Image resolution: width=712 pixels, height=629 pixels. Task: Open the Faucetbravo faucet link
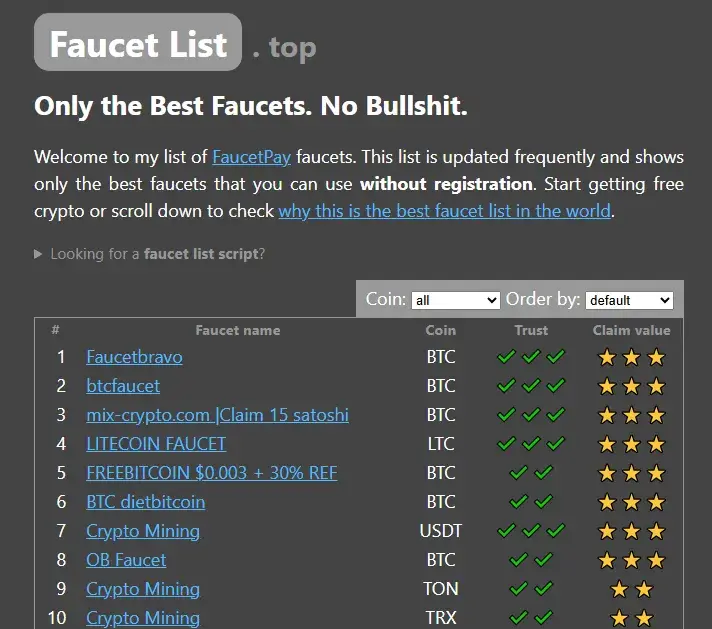(134, 357)
